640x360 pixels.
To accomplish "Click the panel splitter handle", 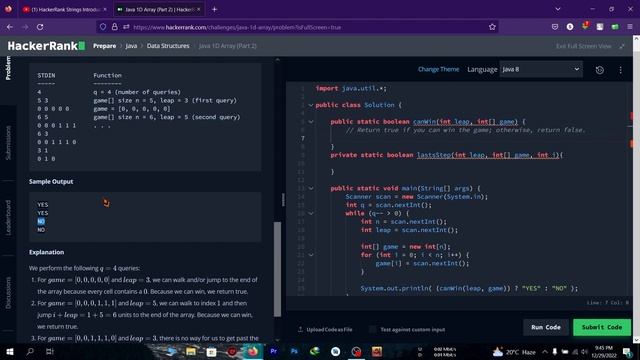I will coord(283,200).
